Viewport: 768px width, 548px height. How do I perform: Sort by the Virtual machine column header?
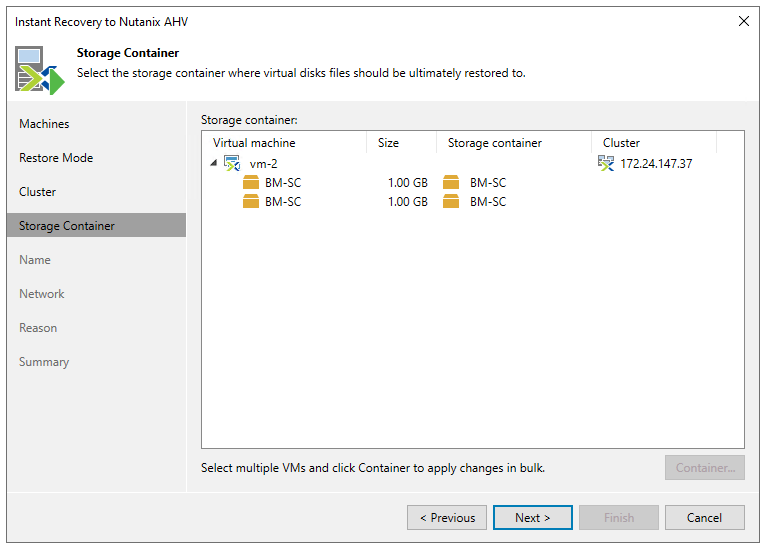(x=284, y=143)
